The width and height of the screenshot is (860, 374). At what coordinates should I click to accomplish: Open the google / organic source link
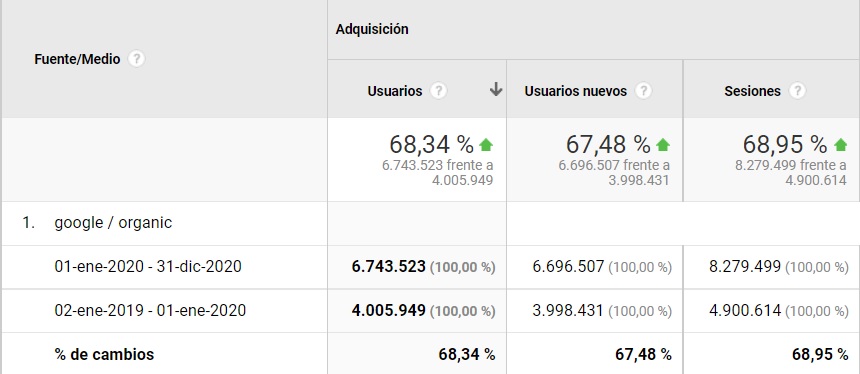(x=113, y=223)
